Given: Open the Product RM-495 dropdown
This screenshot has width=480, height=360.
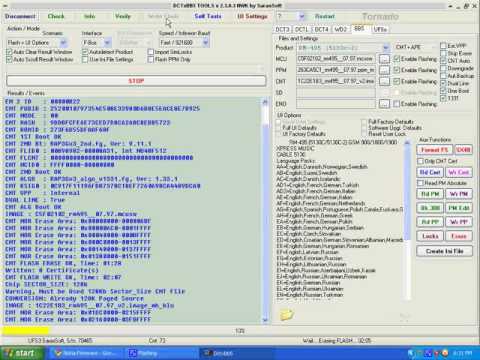Looking at the screenshot, I should pyautogui.click(x=343, y=48).
